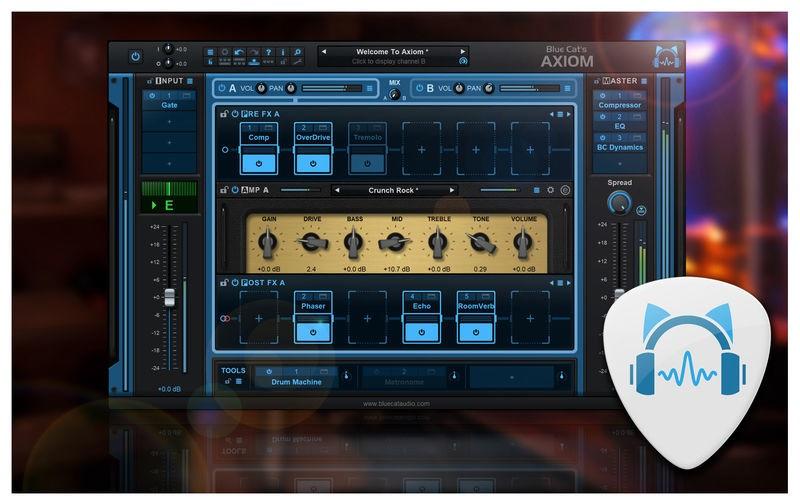Click the zoom magnifier icon in toolbar
800x497 pixels.
pyautogui.click(x=297, y=52)
